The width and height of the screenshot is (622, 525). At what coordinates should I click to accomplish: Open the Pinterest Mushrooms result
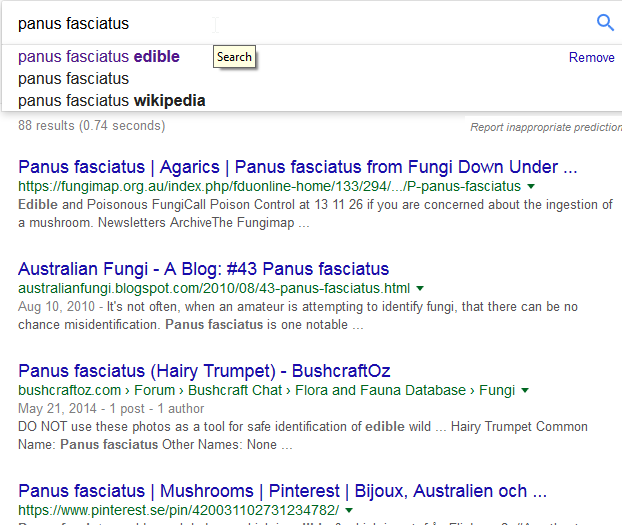point(282,491)
